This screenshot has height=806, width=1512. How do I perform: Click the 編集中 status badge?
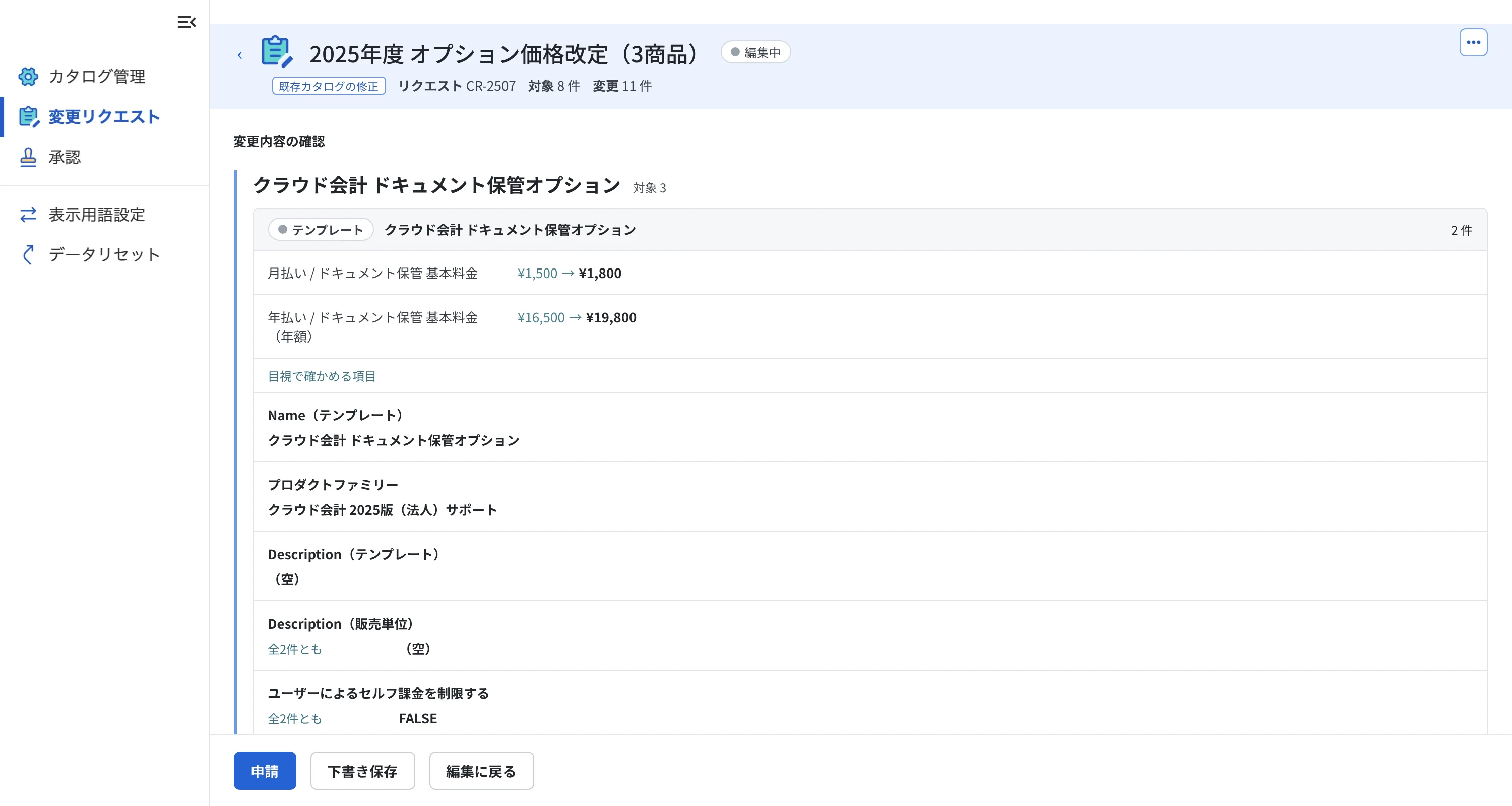(755, 52)
